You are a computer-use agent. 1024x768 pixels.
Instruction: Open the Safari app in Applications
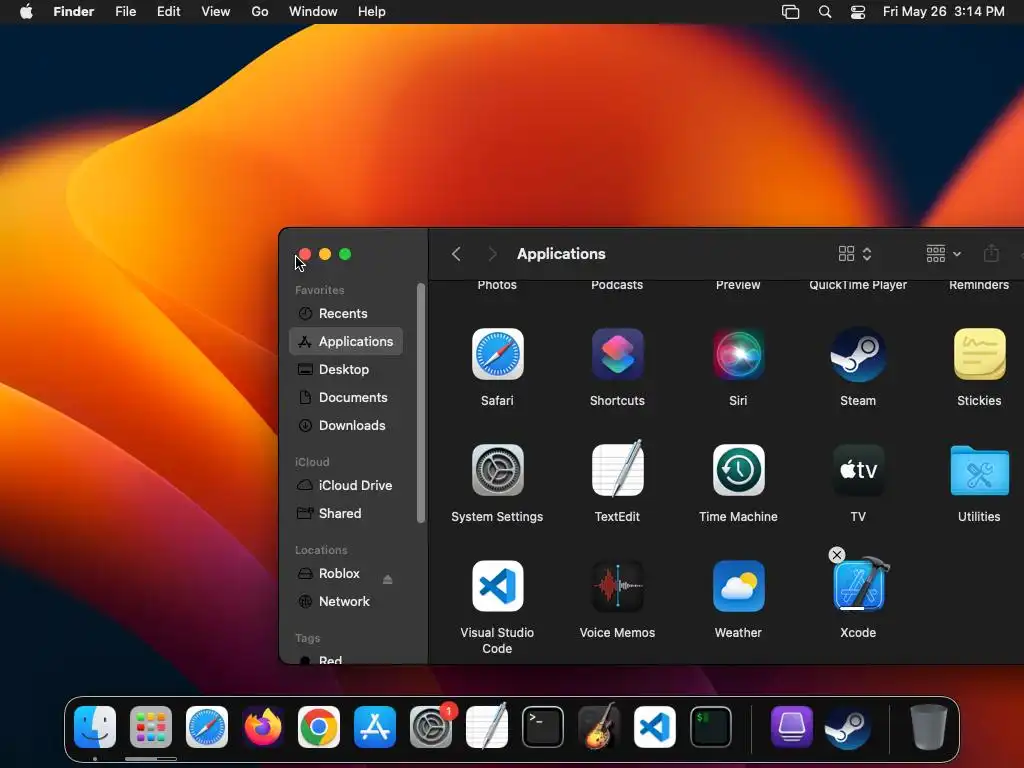click(497, 354)
